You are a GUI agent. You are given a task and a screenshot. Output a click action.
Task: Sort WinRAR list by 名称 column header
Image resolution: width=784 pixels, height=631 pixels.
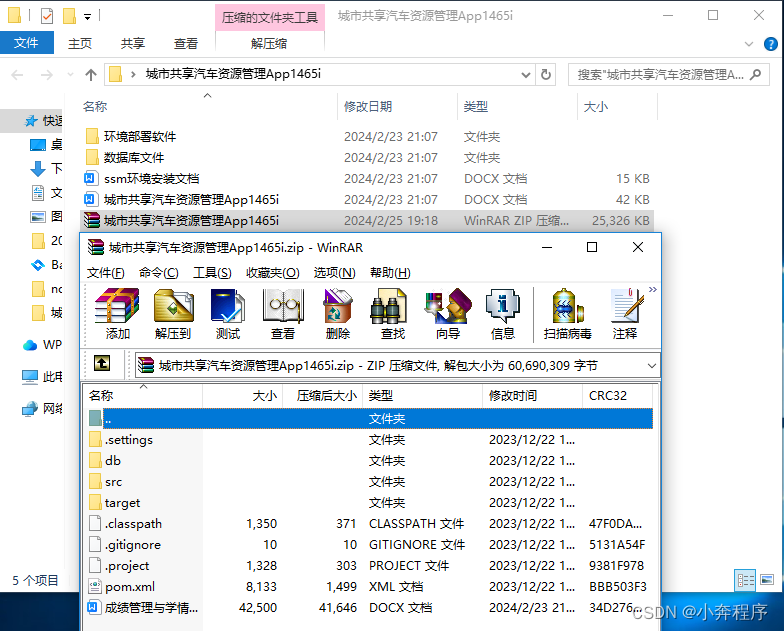coord(143,396)
